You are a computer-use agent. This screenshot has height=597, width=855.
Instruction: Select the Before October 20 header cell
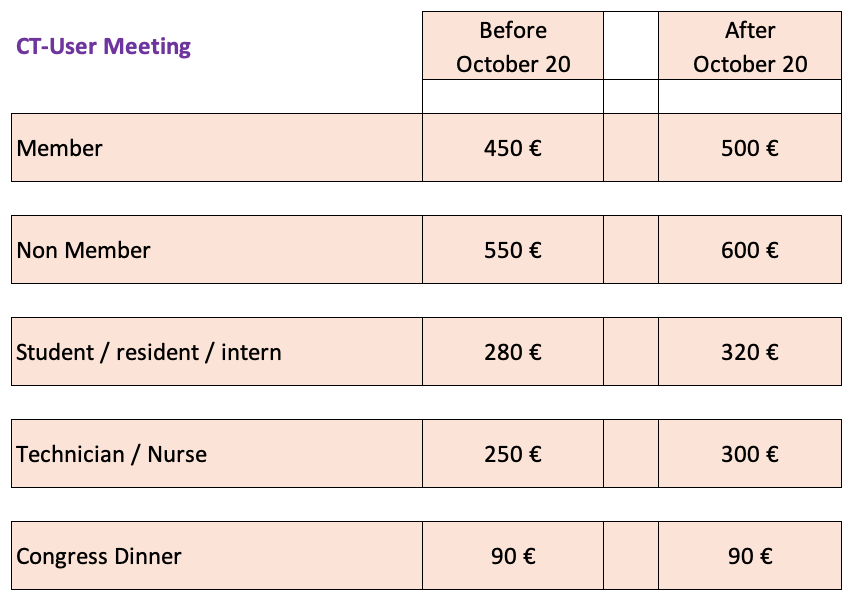(x=513, y=47)
